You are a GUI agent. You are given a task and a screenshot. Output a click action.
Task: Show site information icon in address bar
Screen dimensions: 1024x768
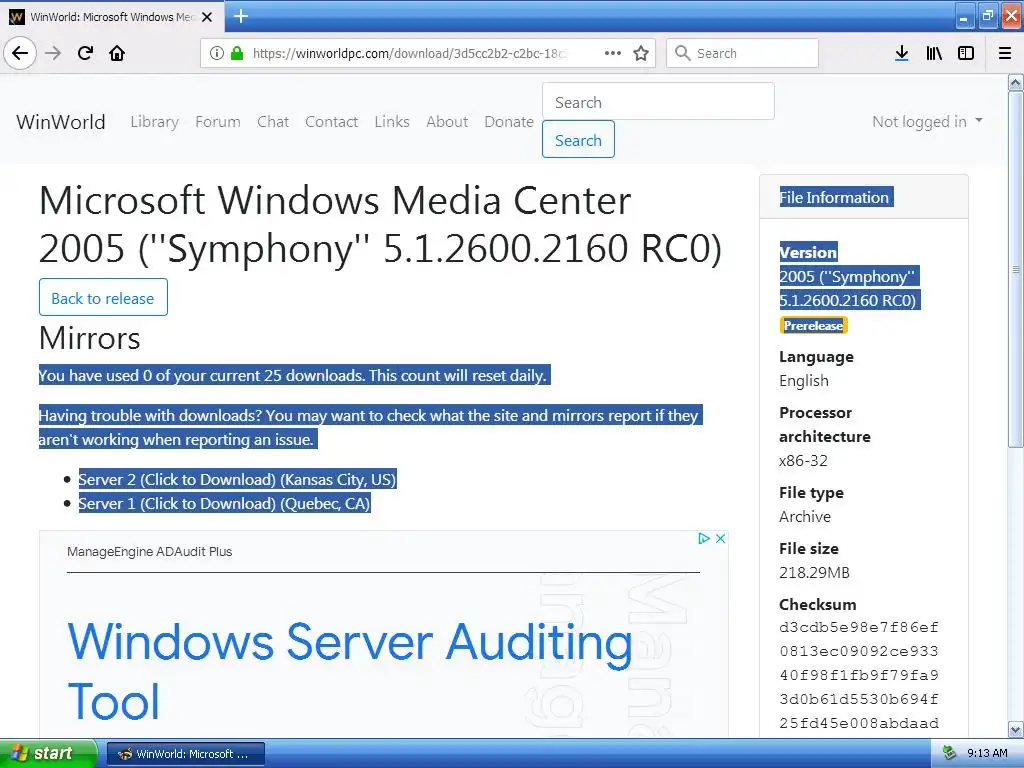(x=216, y=53)
